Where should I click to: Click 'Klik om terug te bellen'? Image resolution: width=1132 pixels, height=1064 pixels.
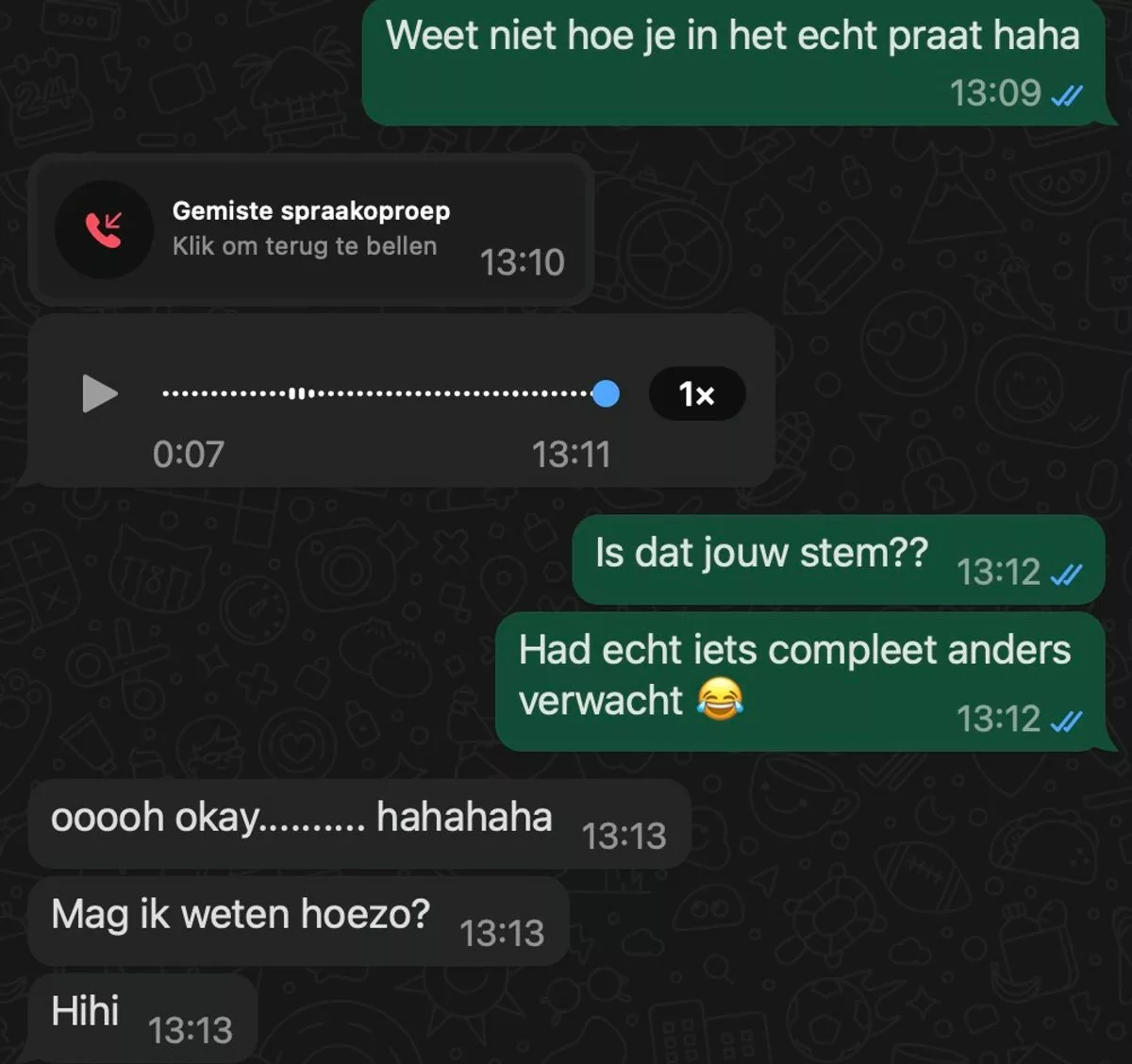tap(305, 246)
